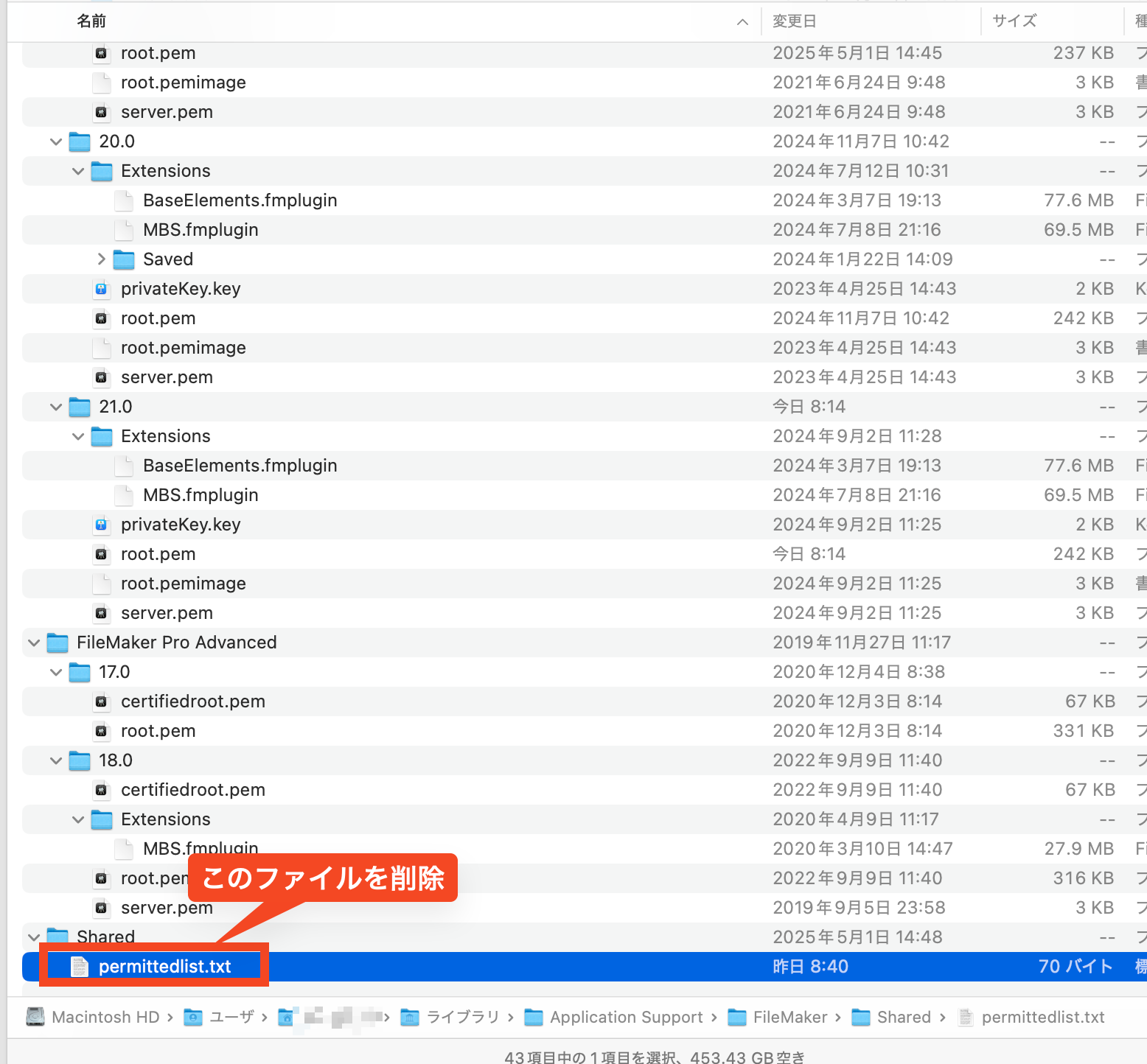Click the root.pem certificate icon sized 237 KB

point(102,53)
